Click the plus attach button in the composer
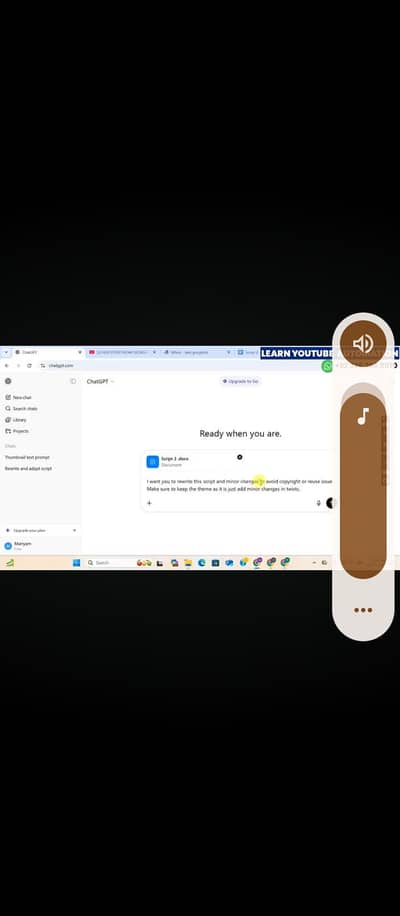This screenshot has height=916, width=400. 149,503
